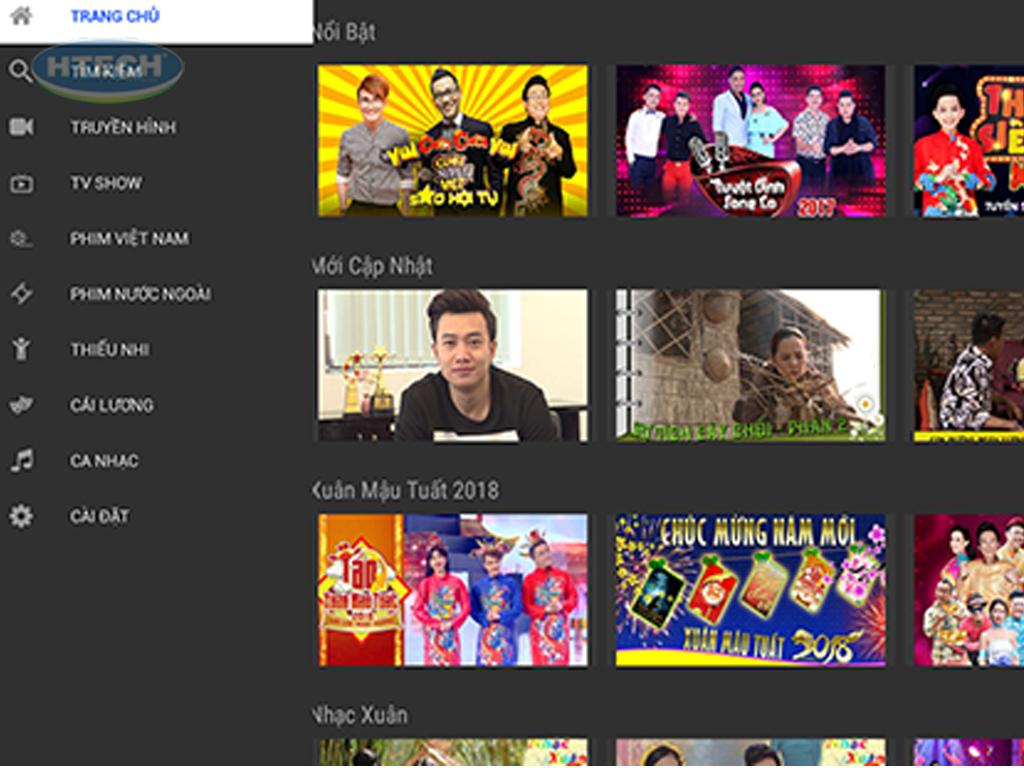This screenshot has width=1024, height=768.
Task: Click the child figure icon for Thiếu Nhi
Action: point(21,349)
